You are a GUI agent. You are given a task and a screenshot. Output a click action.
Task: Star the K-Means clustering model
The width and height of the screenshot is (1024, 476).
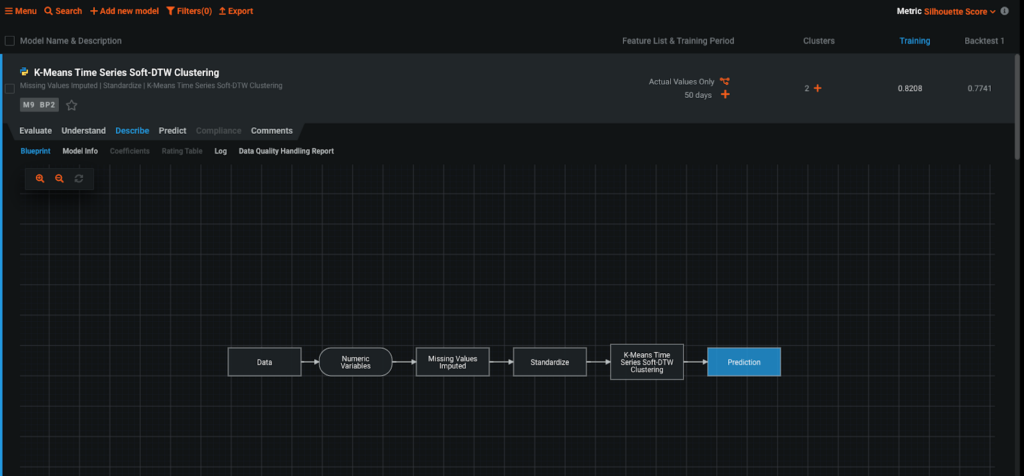click(x=72, y=105)
